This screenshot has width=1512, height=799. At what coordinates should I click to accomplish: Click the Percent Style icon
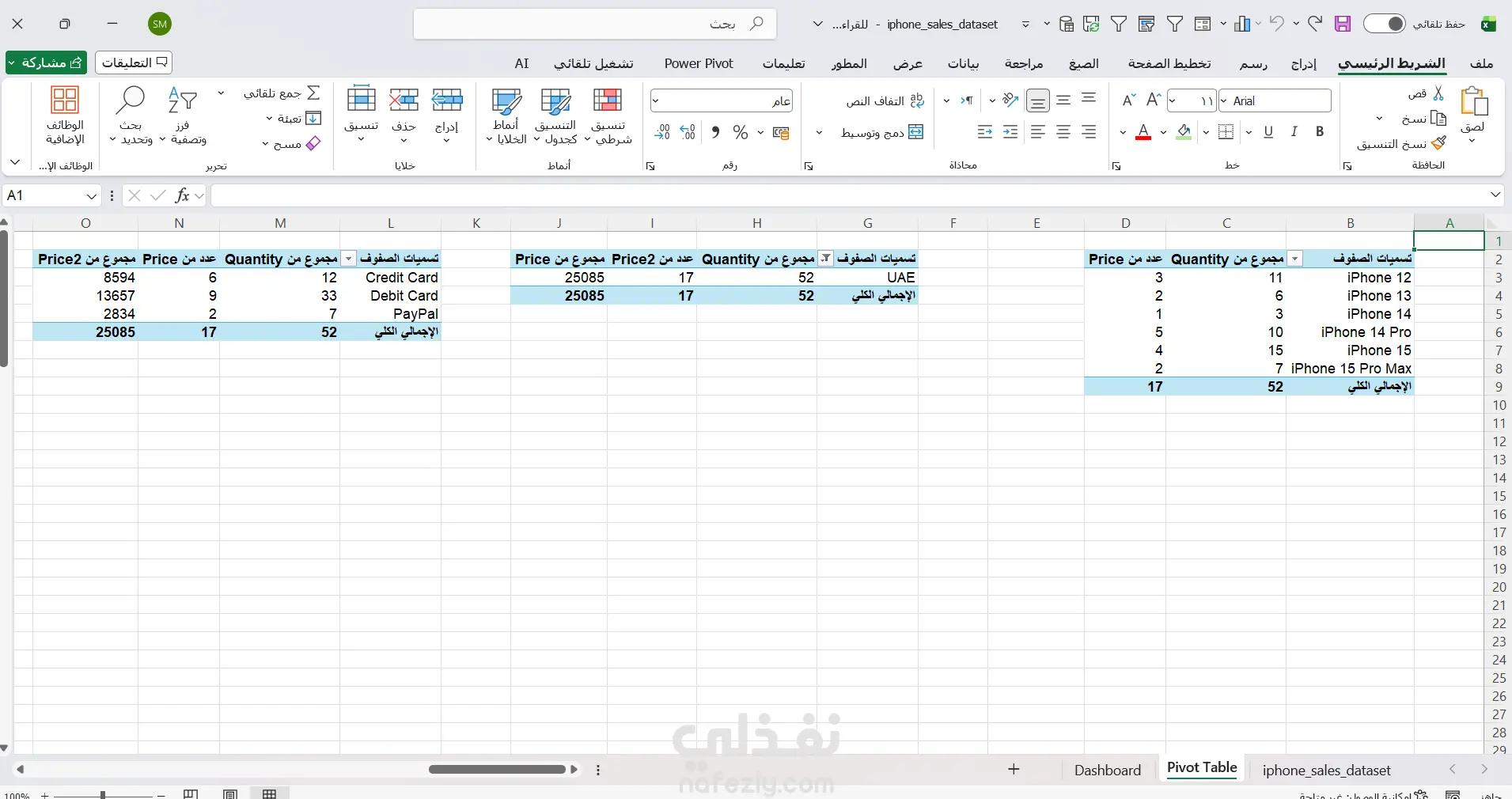pyautogui.click(x=741, y=132)
